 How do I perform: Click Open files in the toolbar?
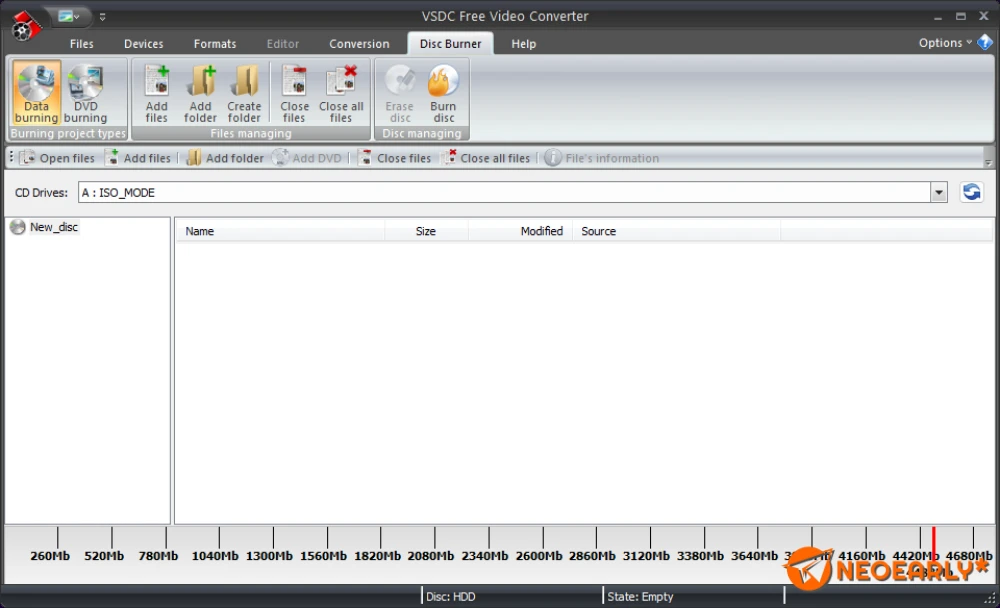tap(57, 158)
